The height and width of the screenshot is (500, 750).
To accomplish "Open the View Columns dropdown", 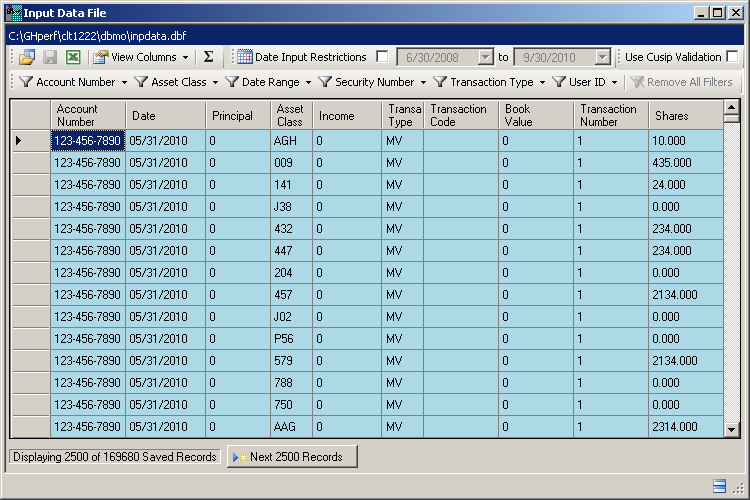I will 185,58.
